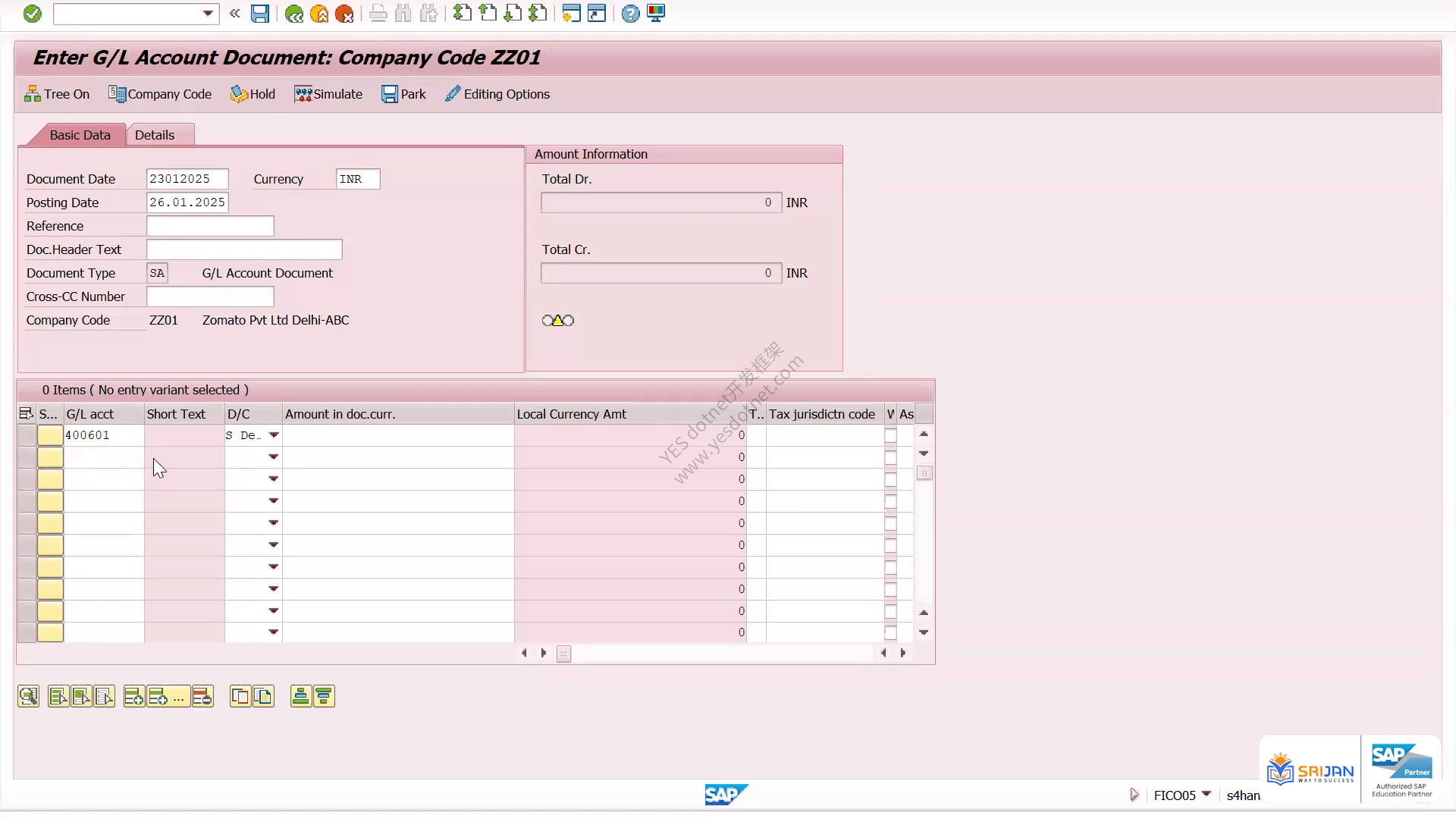Click the magnifier Details icon at bottom left
The image size is (1456, 819).
point(28,696)
